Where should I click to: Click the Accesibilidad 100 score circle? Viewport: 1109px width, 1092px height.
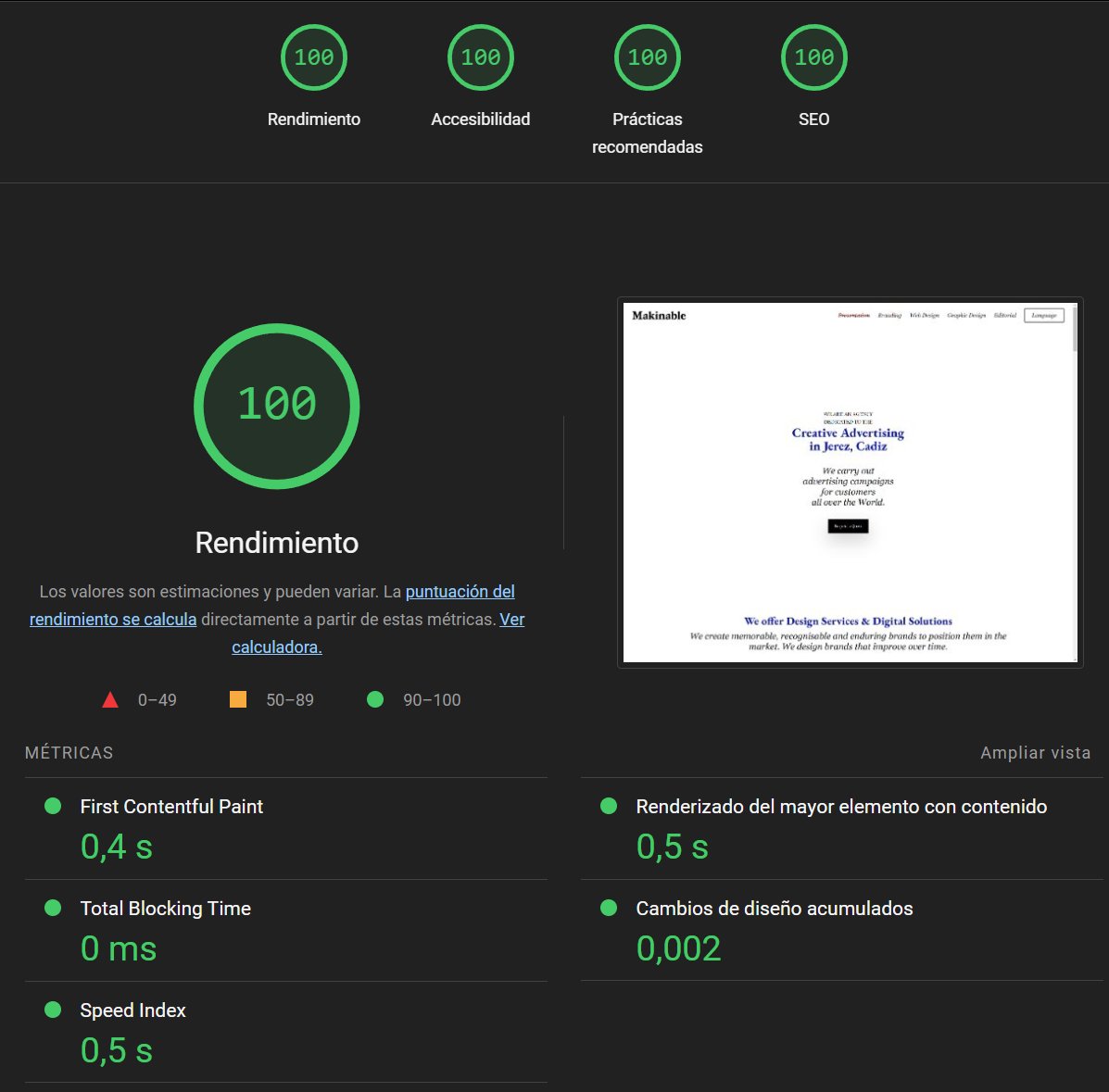pyautogui.click(x=480, y=56)
